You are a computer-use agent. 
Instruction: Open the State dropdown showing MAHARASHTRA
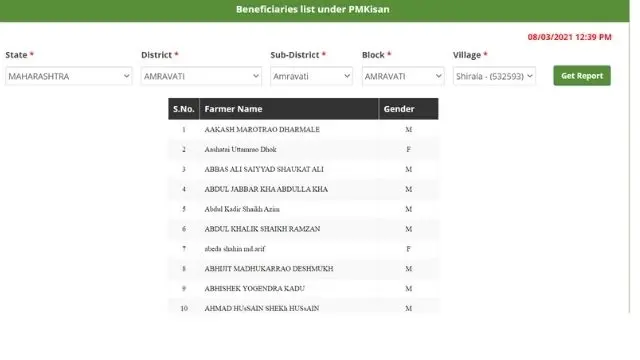click(x=69, y=76)
